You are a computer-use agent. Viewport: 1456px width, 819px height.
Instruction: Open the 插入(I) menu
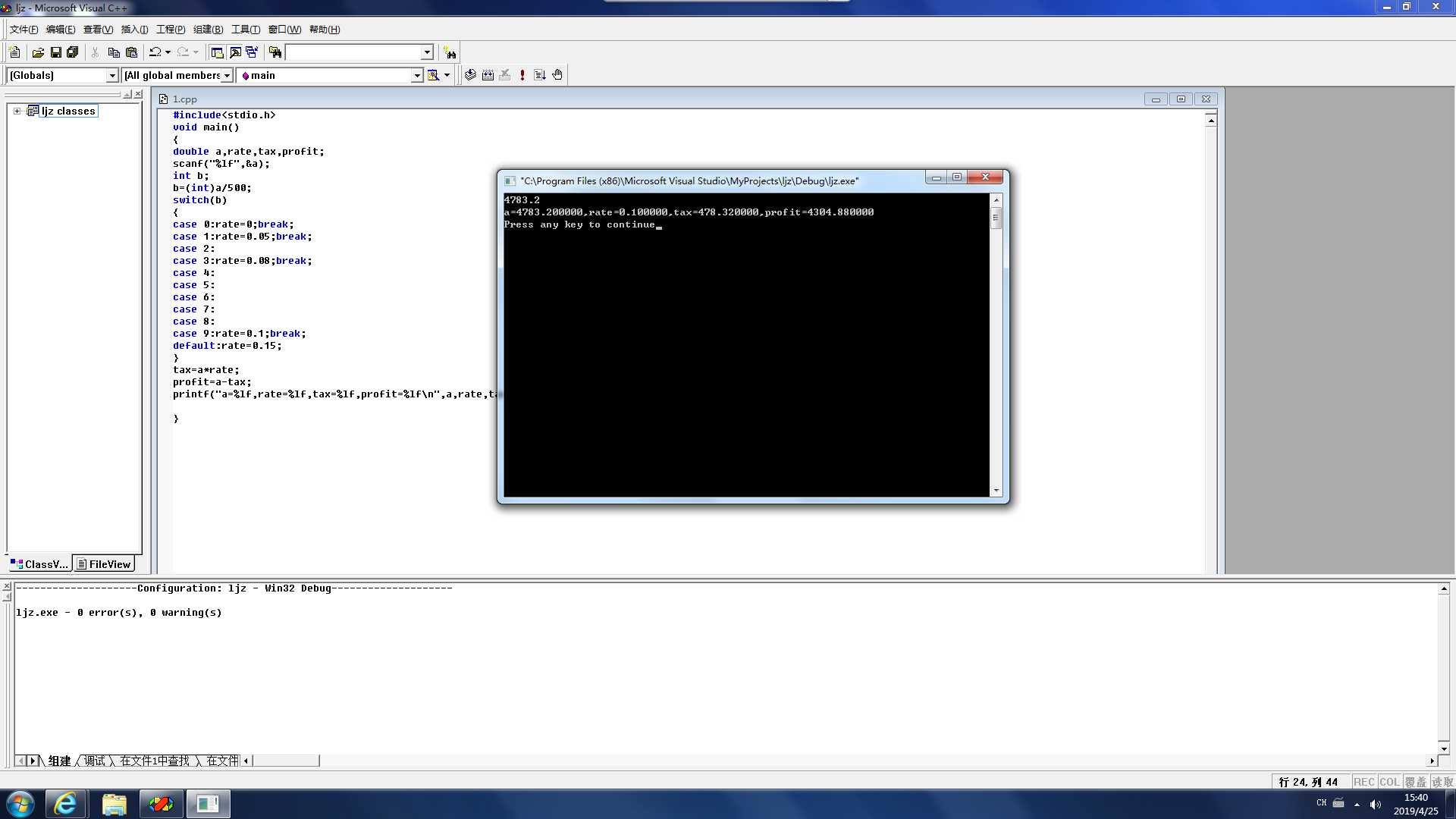(134, 30)
